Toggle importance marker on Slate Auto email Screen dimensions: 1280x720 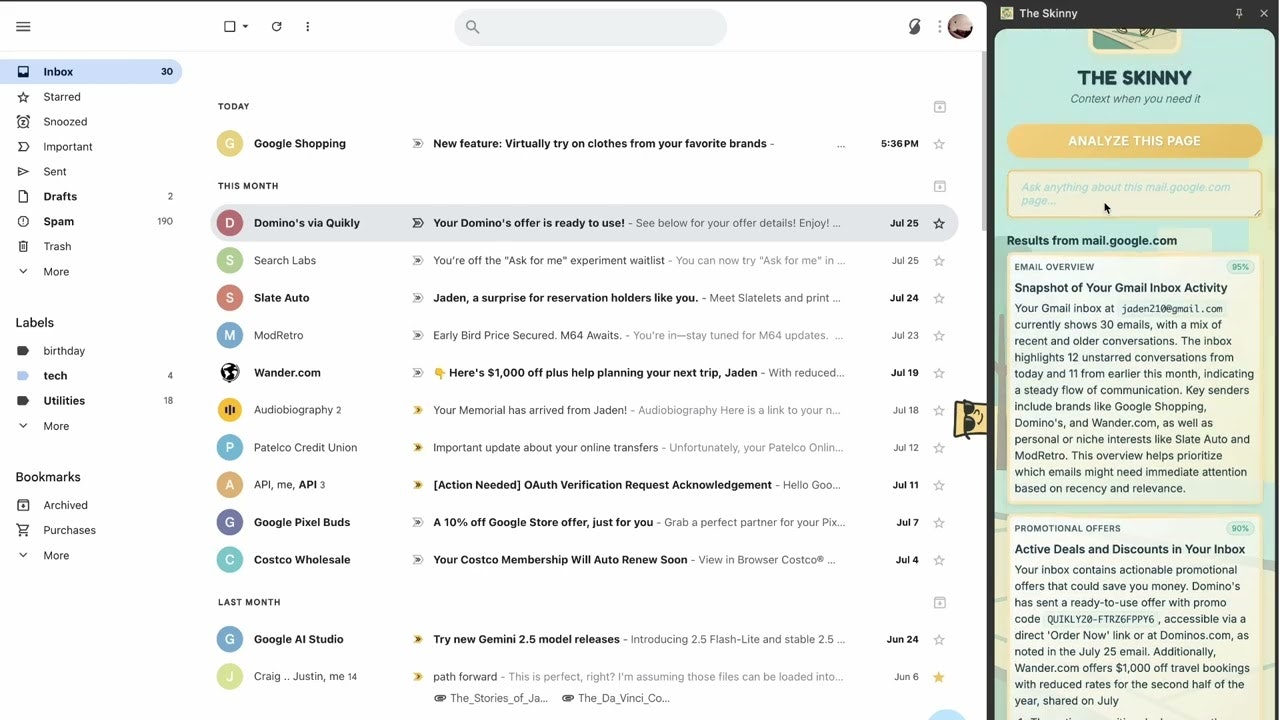click(x=418, y=298)
